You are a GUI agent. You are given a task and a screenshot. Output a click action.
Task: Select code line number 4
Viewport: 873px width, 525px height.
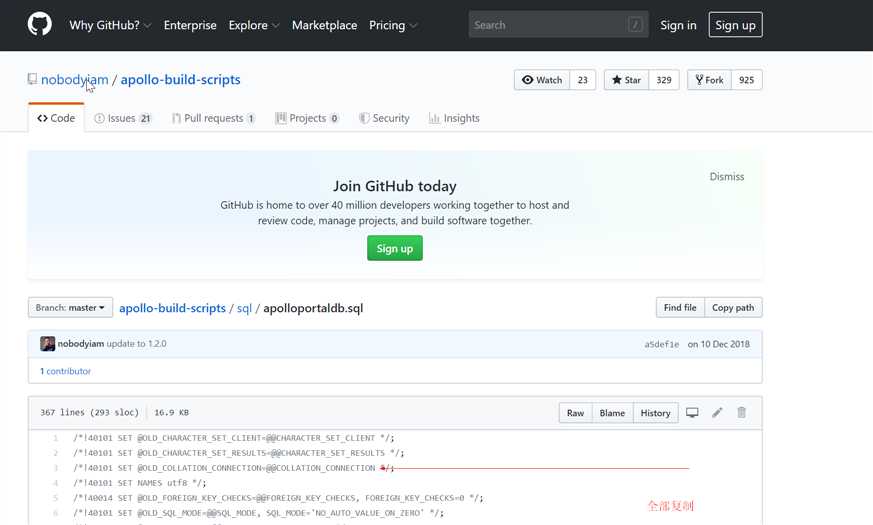56,483
